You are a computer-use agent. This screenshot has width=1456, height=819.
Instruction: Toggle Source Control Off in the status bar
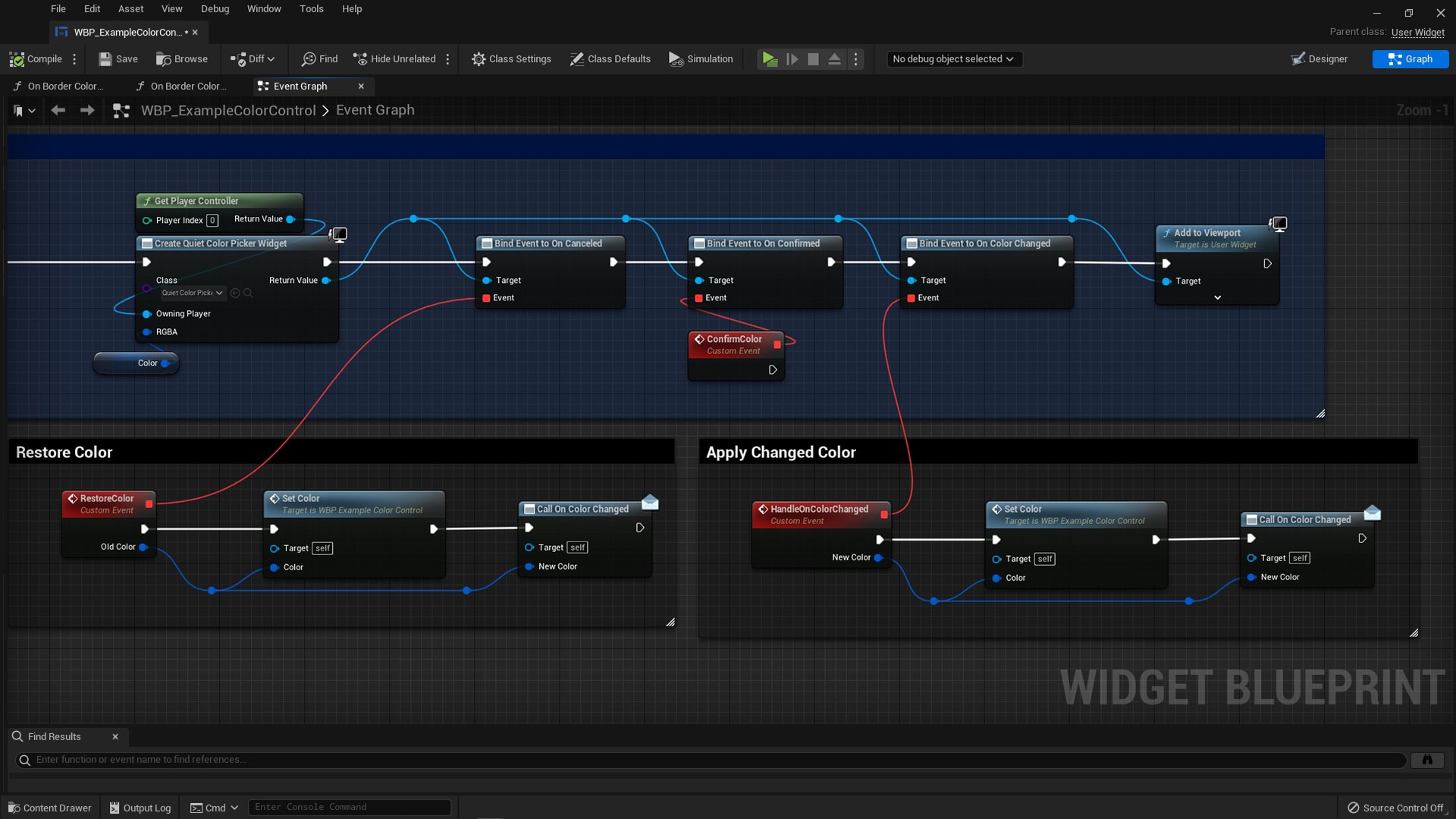point(1398,808)
